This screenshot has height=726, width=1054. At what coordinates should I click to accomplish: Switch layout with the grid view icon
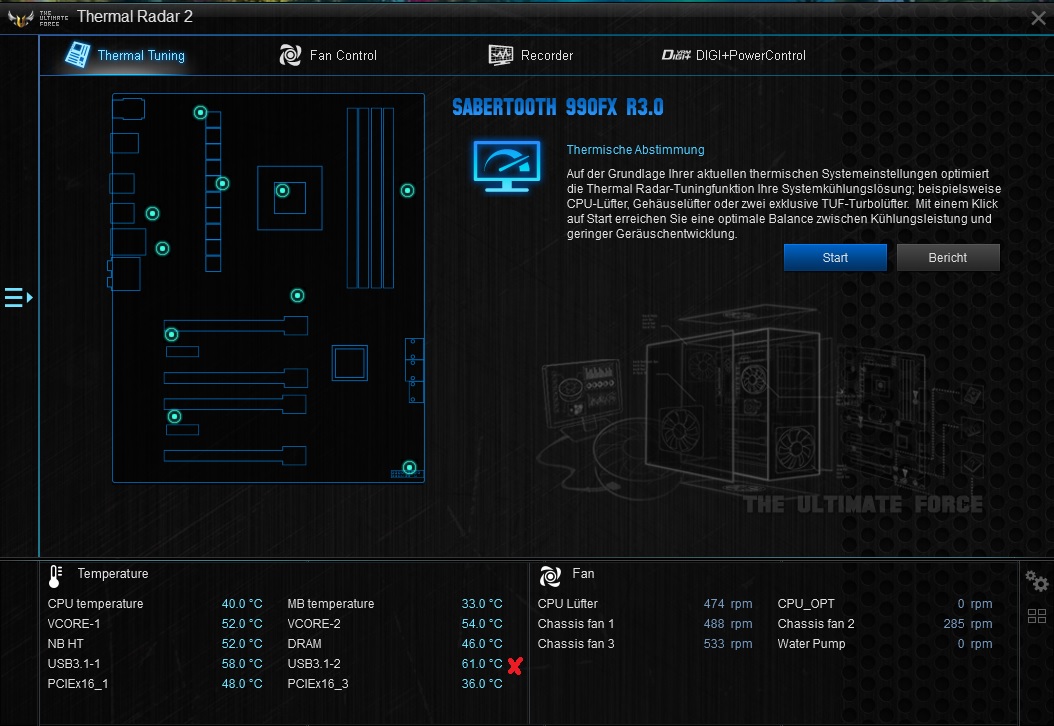pos(1037,616)
